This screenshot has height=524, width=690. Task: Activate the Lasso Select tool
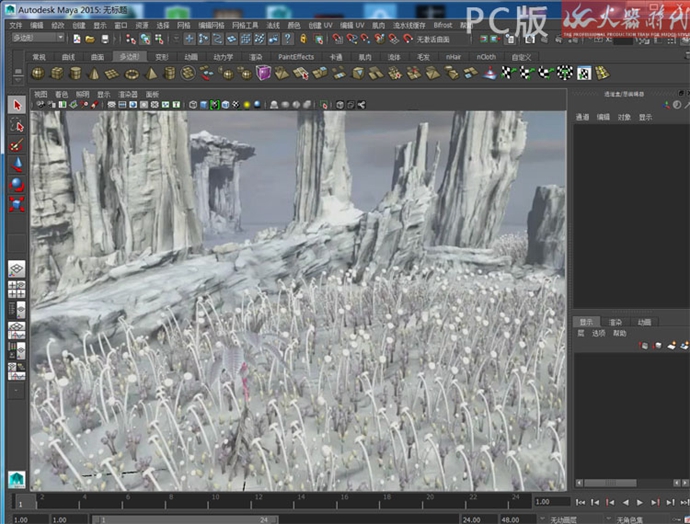(x=16, y=125)
